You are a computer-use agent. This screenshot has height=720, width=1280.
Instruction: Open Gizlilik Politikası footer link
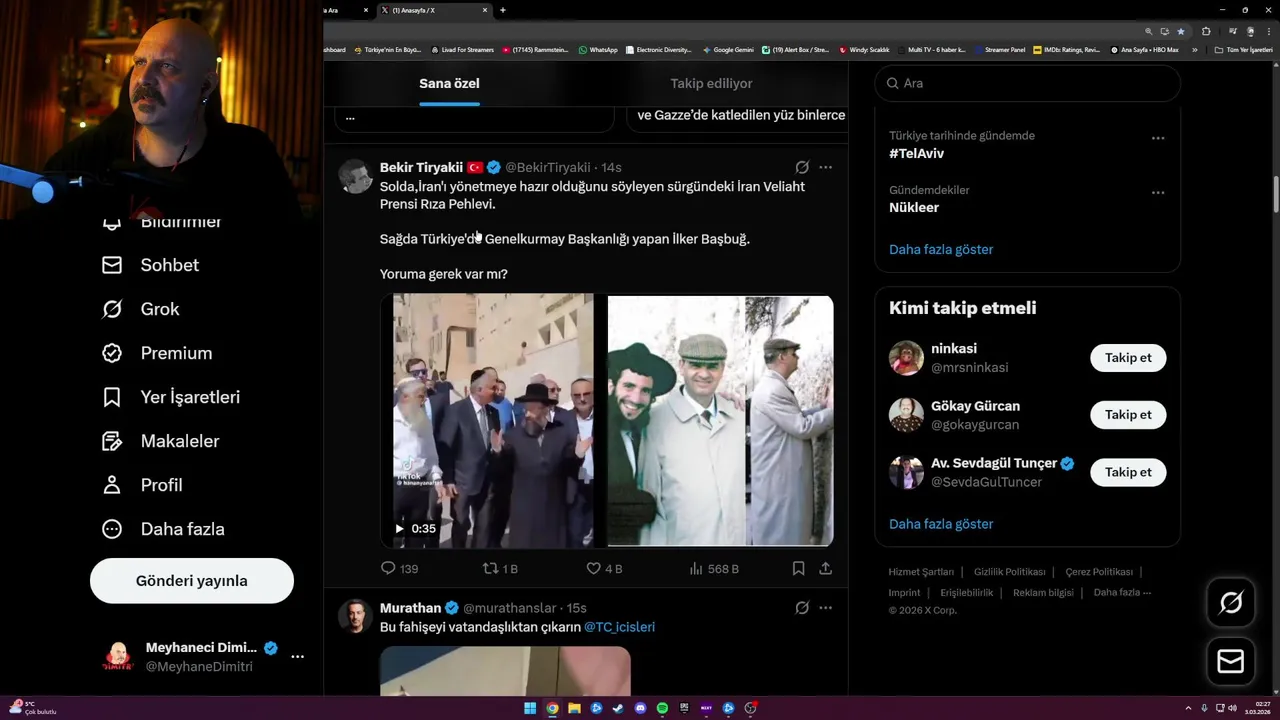pos(1010,572)
